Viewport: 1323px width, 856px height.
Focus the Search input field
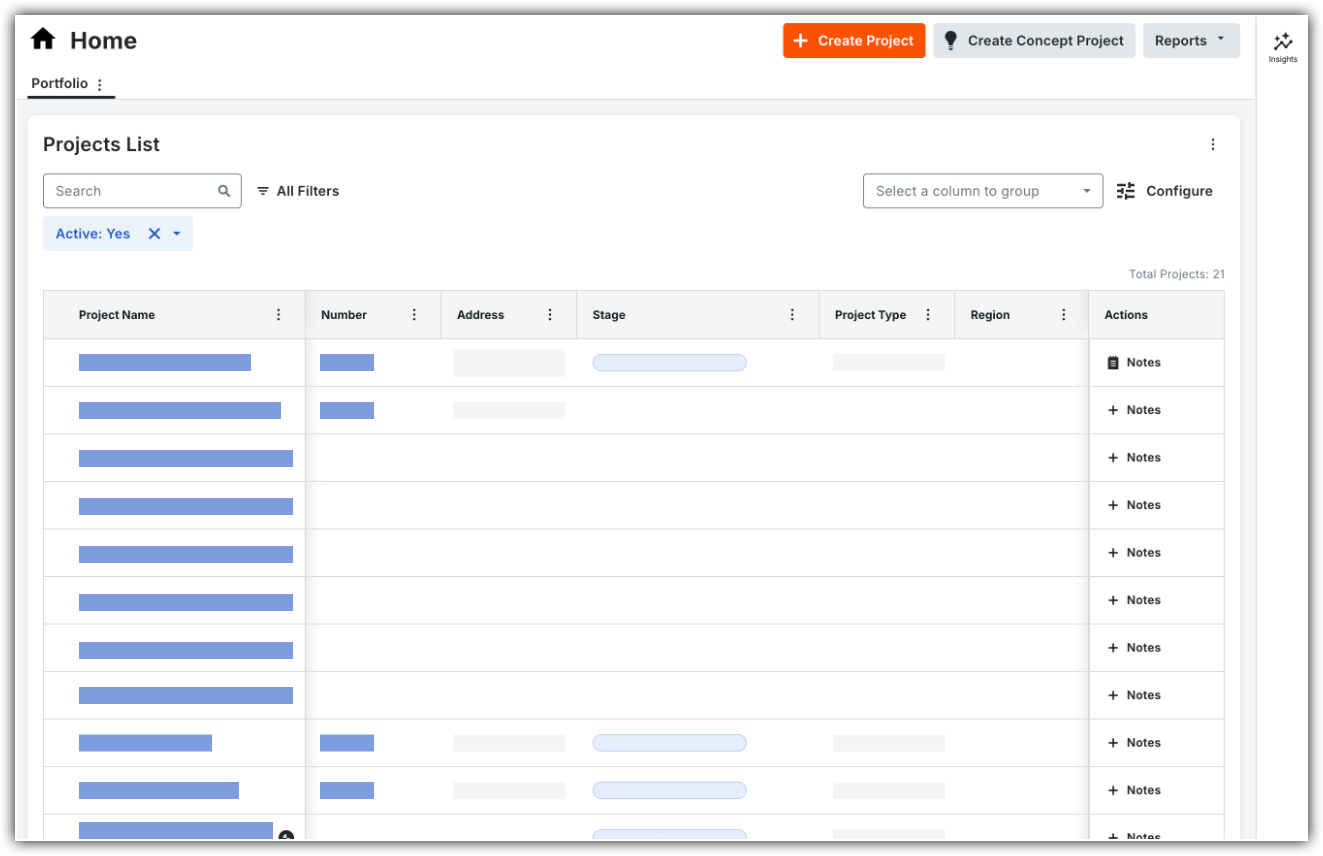[x=142, y=191]
